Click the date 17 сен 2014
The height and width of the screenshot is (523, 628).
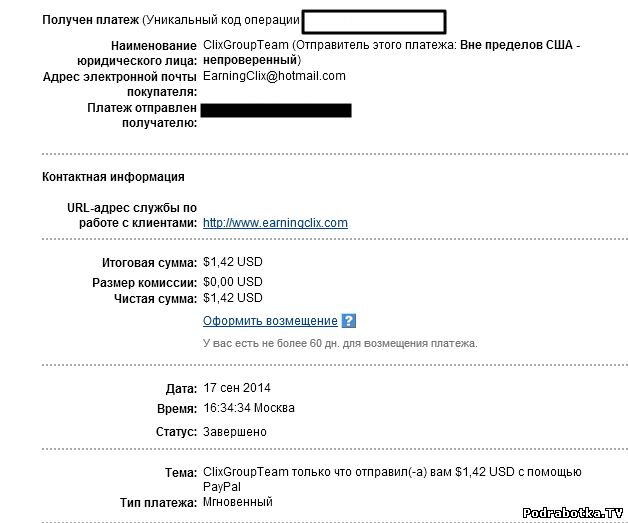click(237, 388)
